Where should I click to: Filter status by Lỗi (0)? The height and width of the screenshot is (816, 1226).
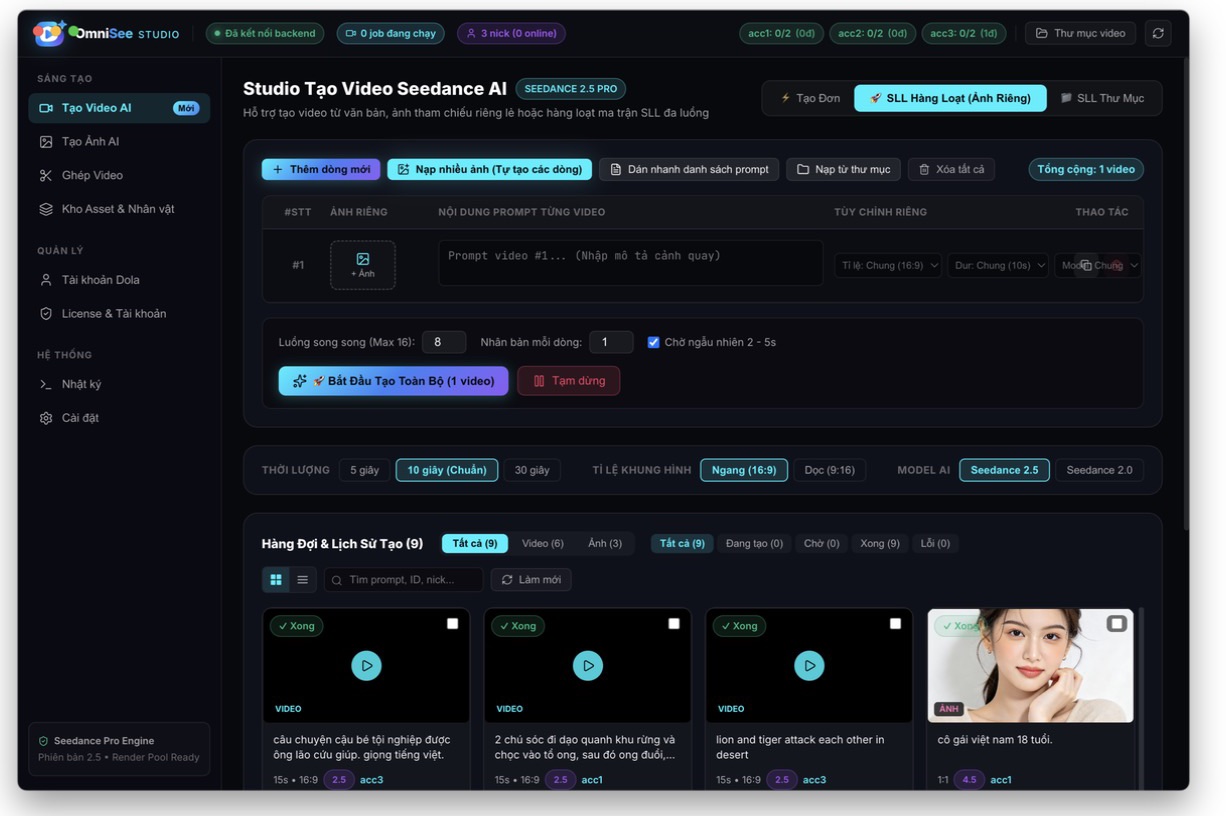click(935, 544)
